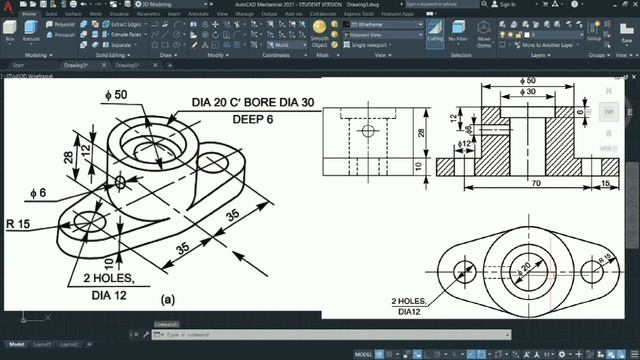Expand the Solid Editing panel
Viewport: 640px width, 360px height.
pyautogui.click(x=113, y=55)
